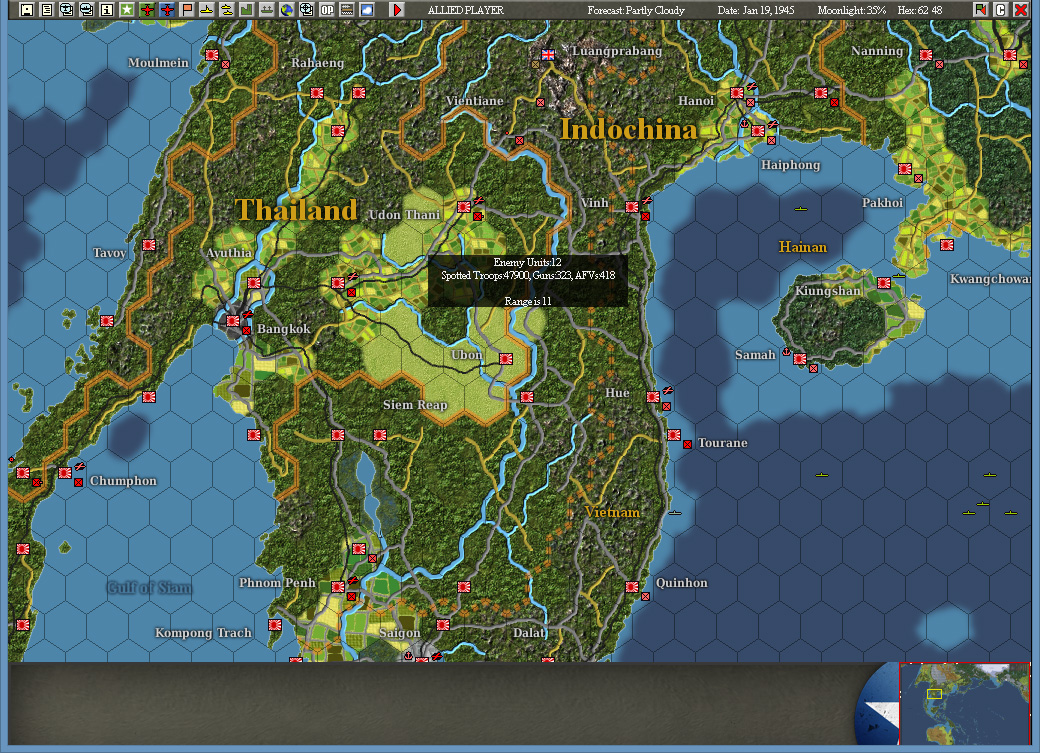
Task: Select the Japanese unit beside Chumphon
Action: point(65,473)
